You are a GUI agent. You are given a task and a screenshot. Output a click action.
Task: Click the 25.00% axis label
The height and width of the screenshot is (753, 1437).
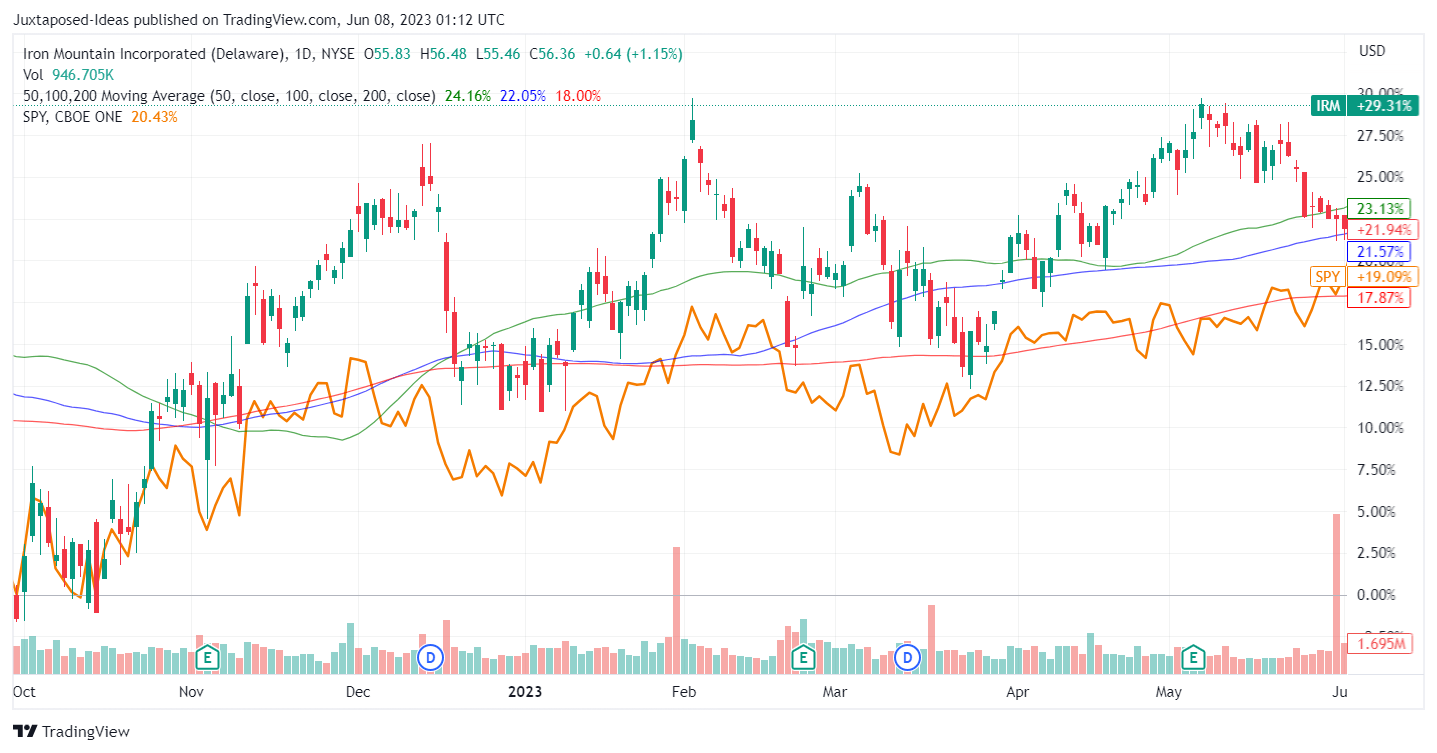click(1380, 177)
